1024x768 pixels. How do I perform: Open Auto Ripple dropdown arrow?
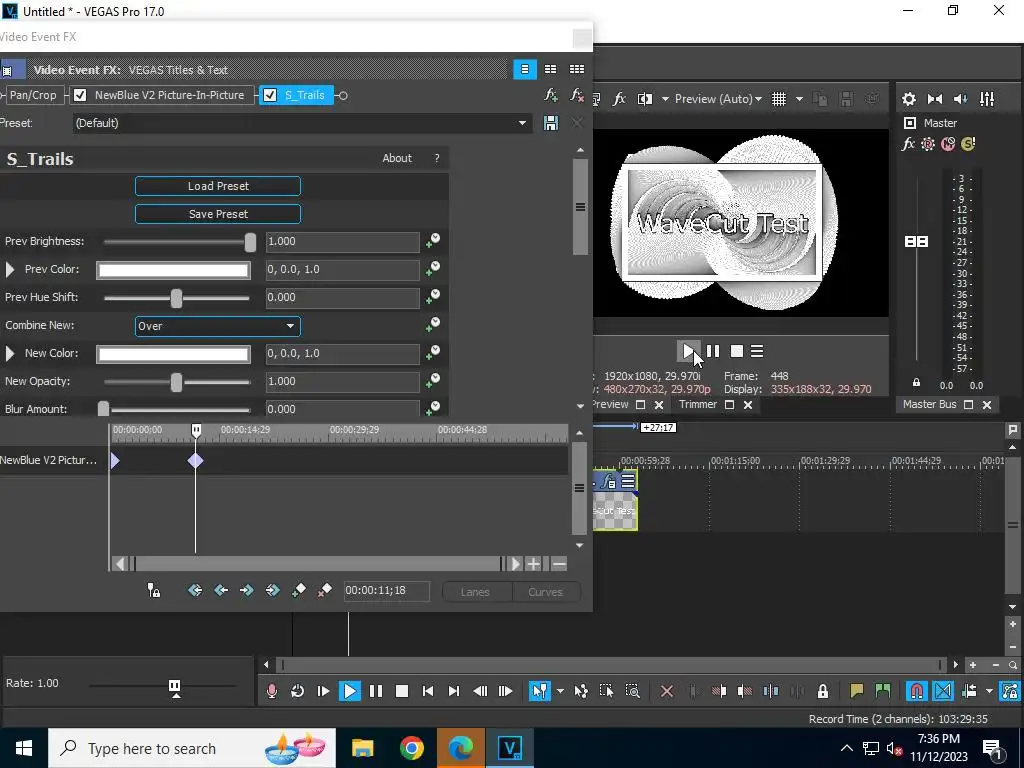(989, 691)
